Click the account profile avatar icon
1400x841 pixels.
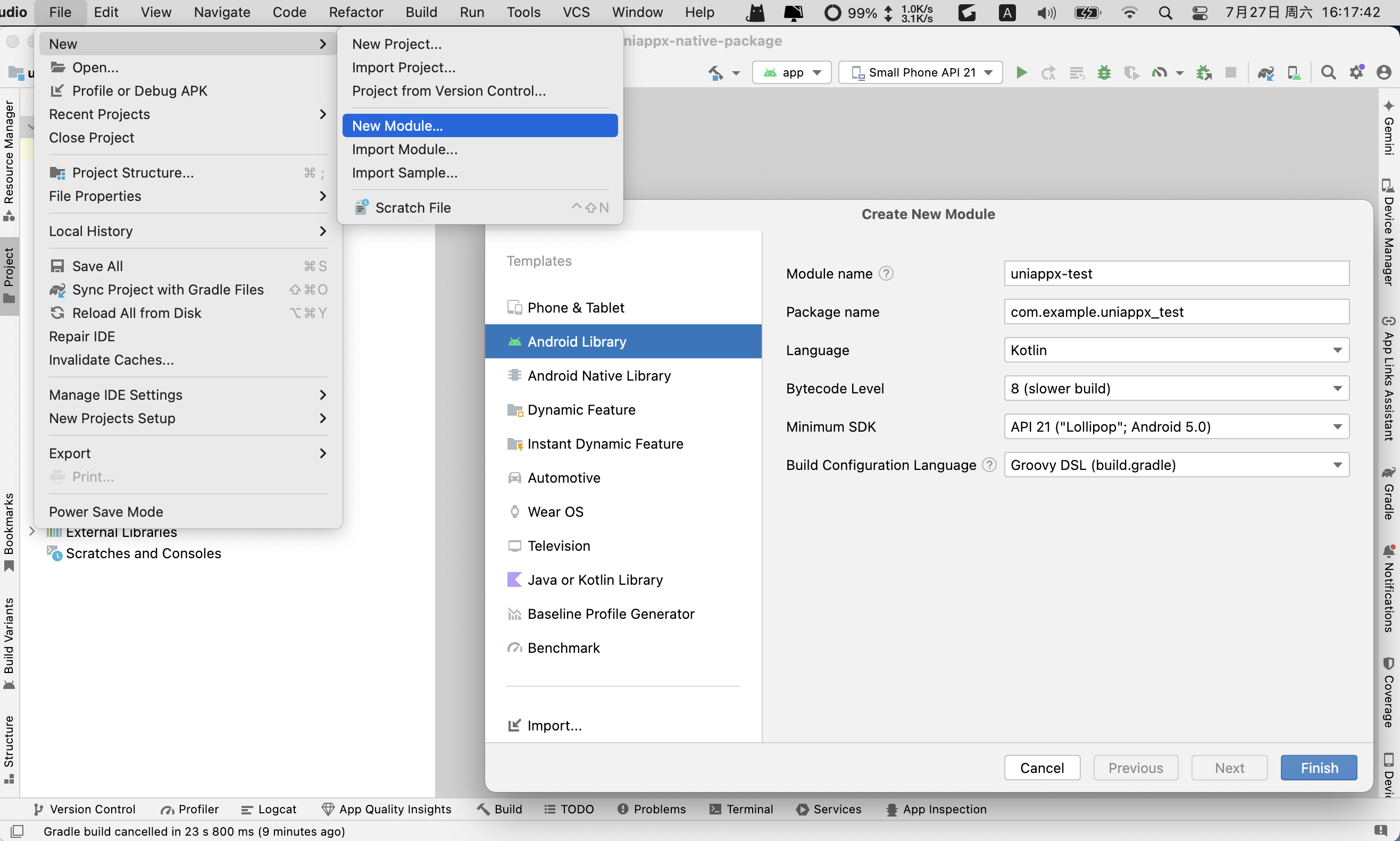(1384, 72)
